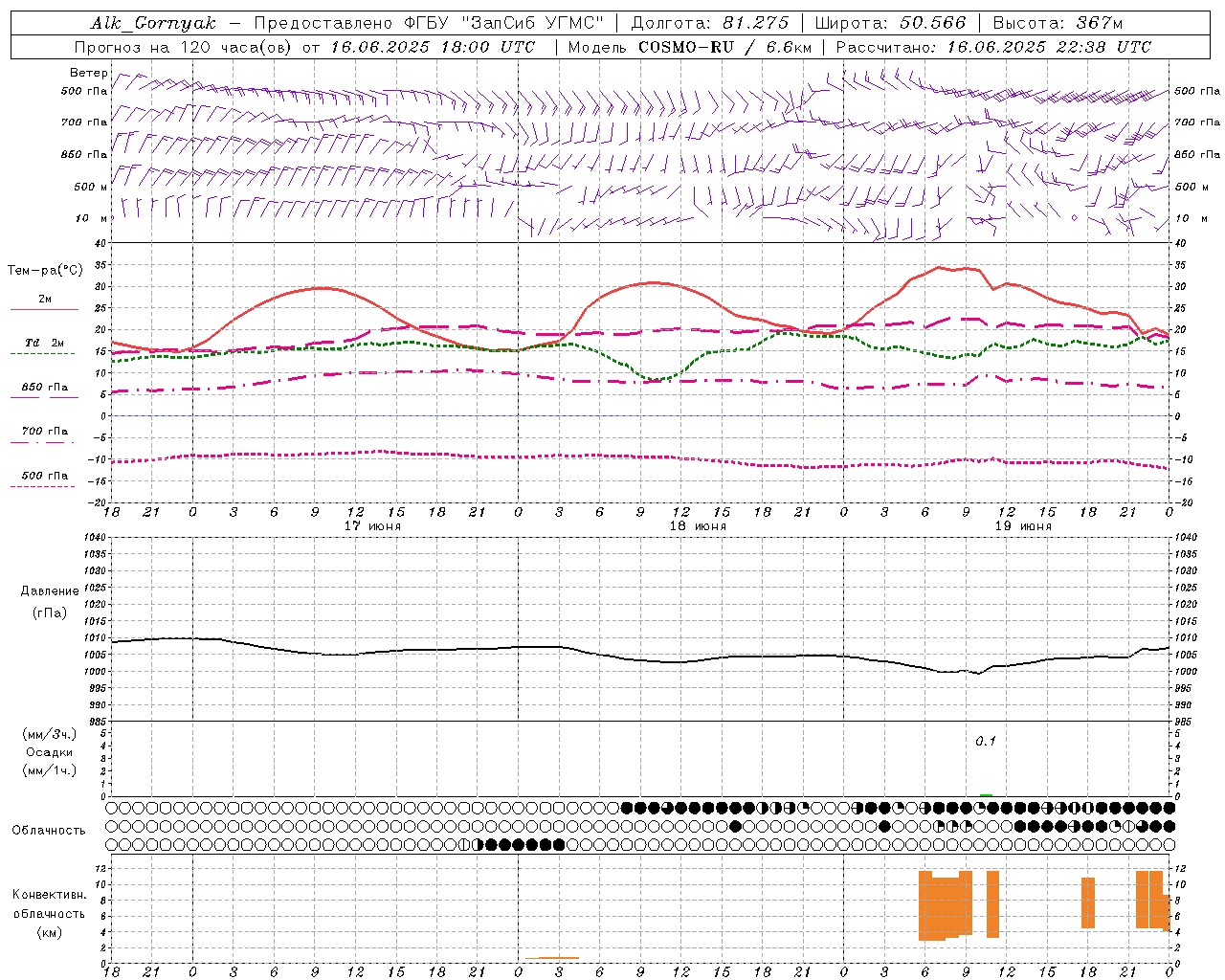The image size is (1225, 980).
Task: Click the isolated orange convective bar at hour 18, 19 июня
Action: click(x=1088, y=902)
